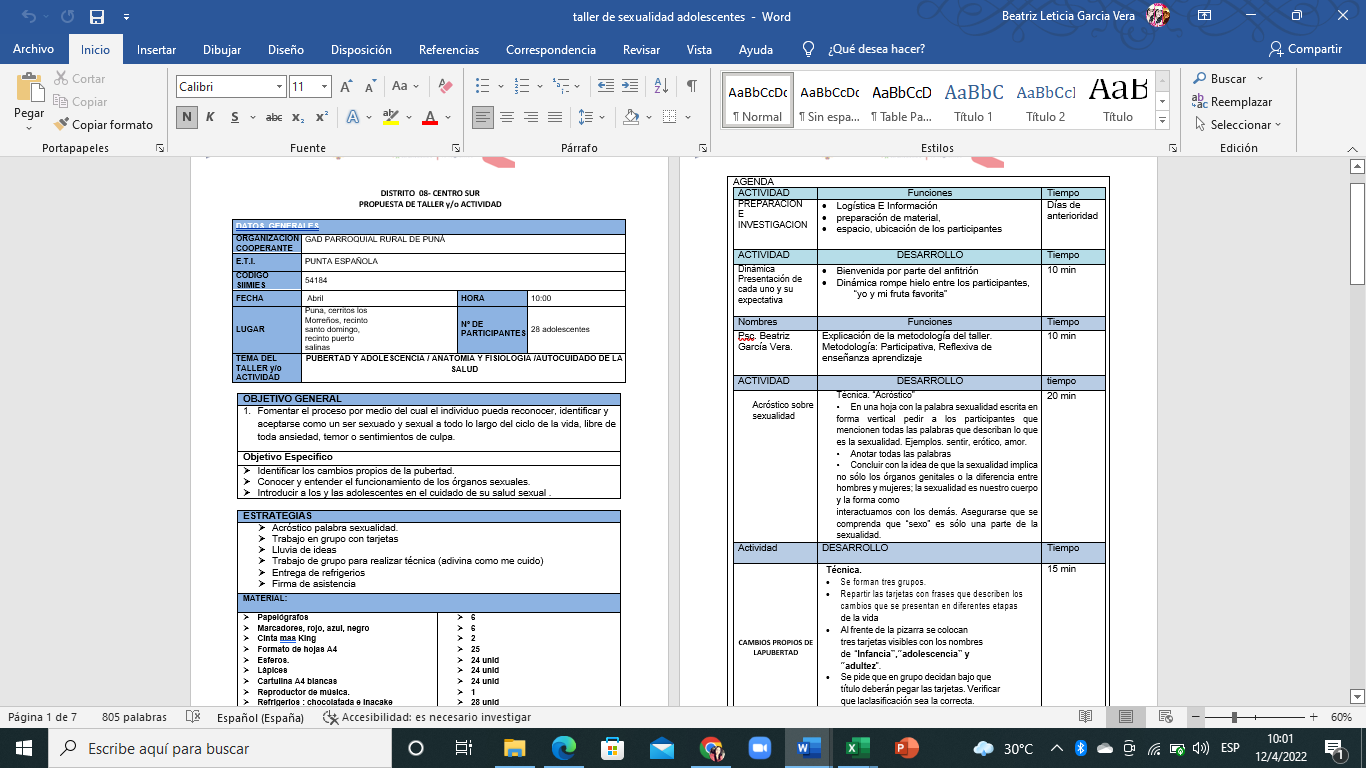Select the Copiar formato painter tool

(x=105, y=125)
